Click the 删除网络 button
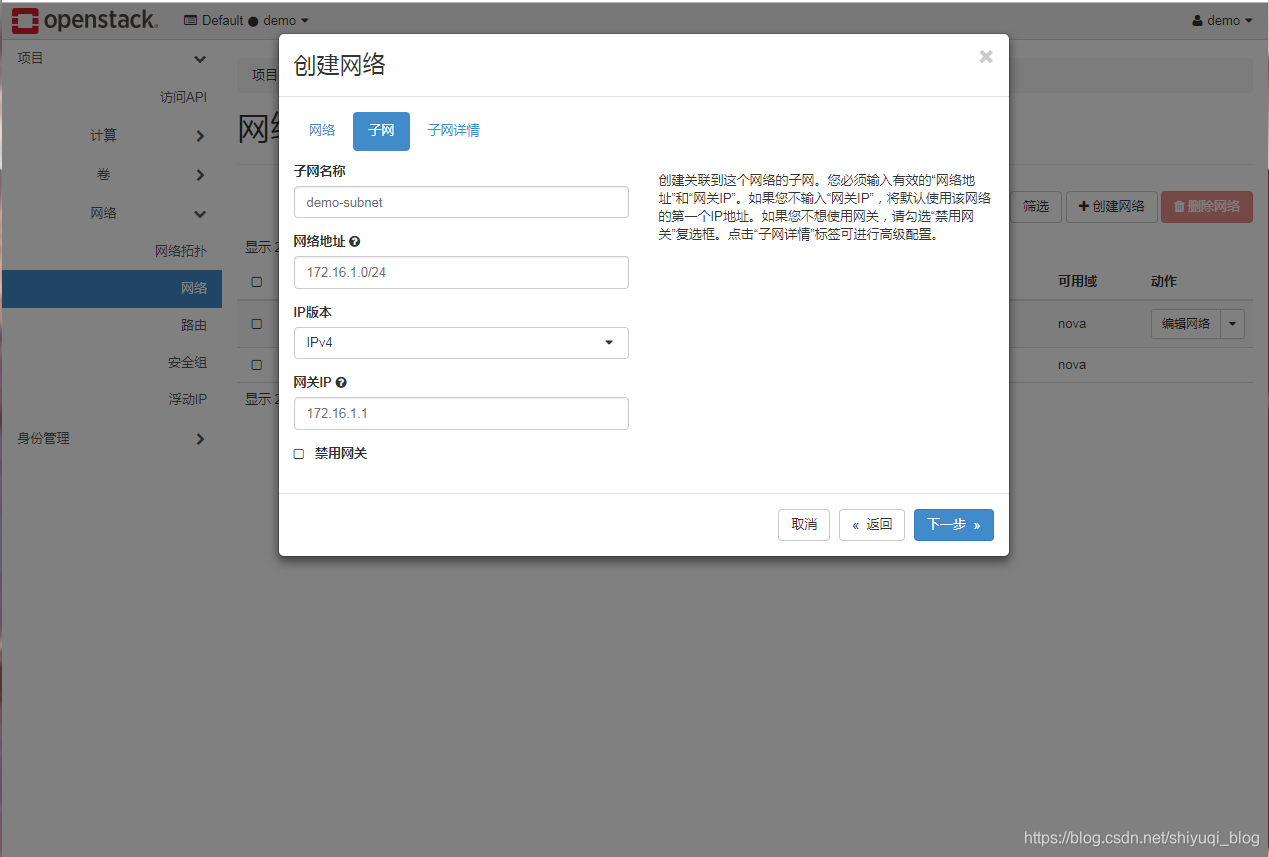1269x857 pixels. 1207,207
